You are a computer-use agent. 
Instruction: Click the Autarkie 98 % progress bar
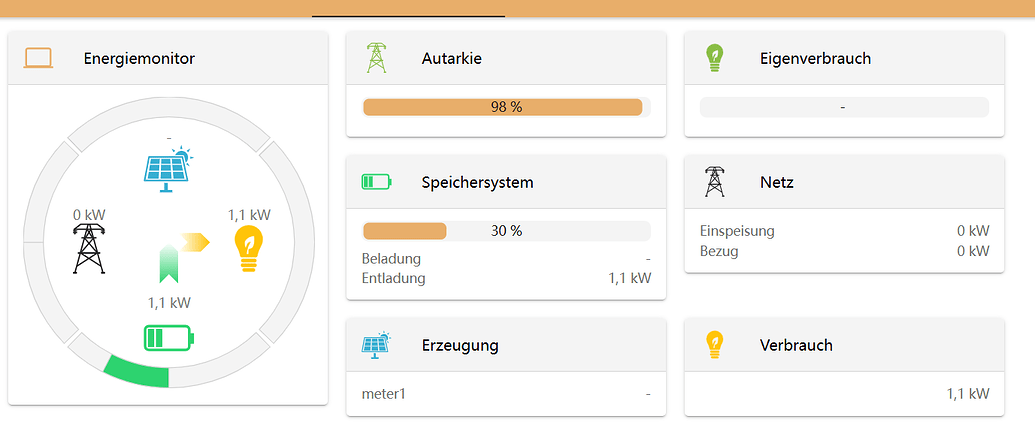coord(506,107)
